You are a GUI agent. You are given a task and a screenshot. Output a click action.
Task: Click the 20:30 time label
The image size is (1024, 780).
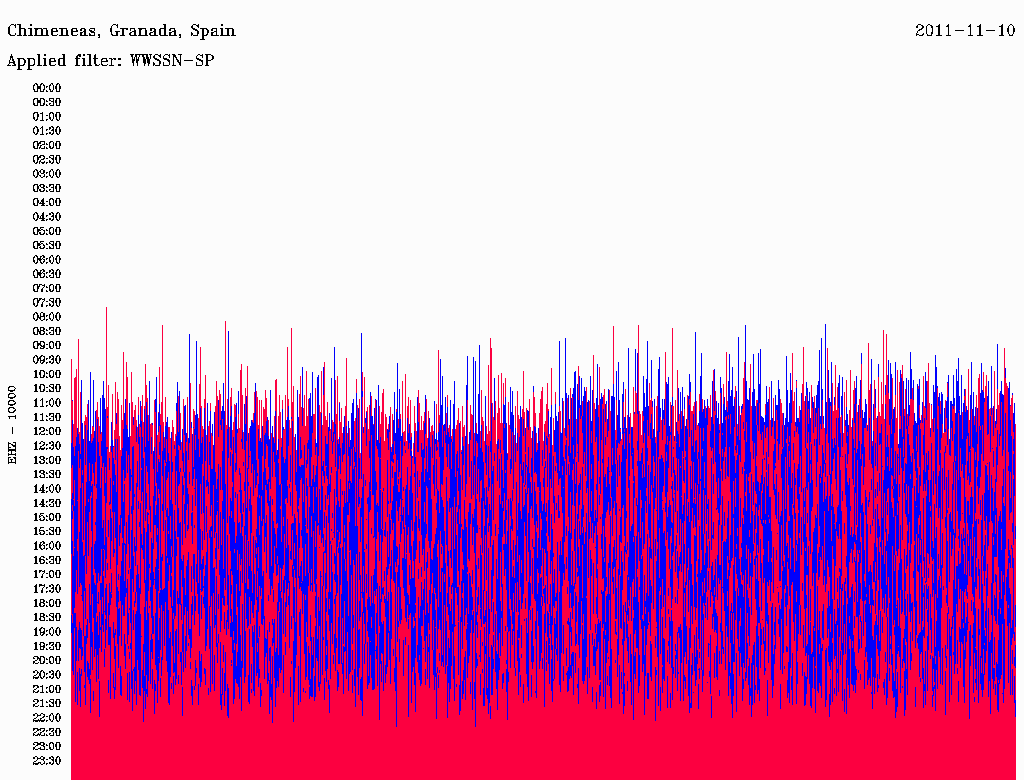[47, 674]
